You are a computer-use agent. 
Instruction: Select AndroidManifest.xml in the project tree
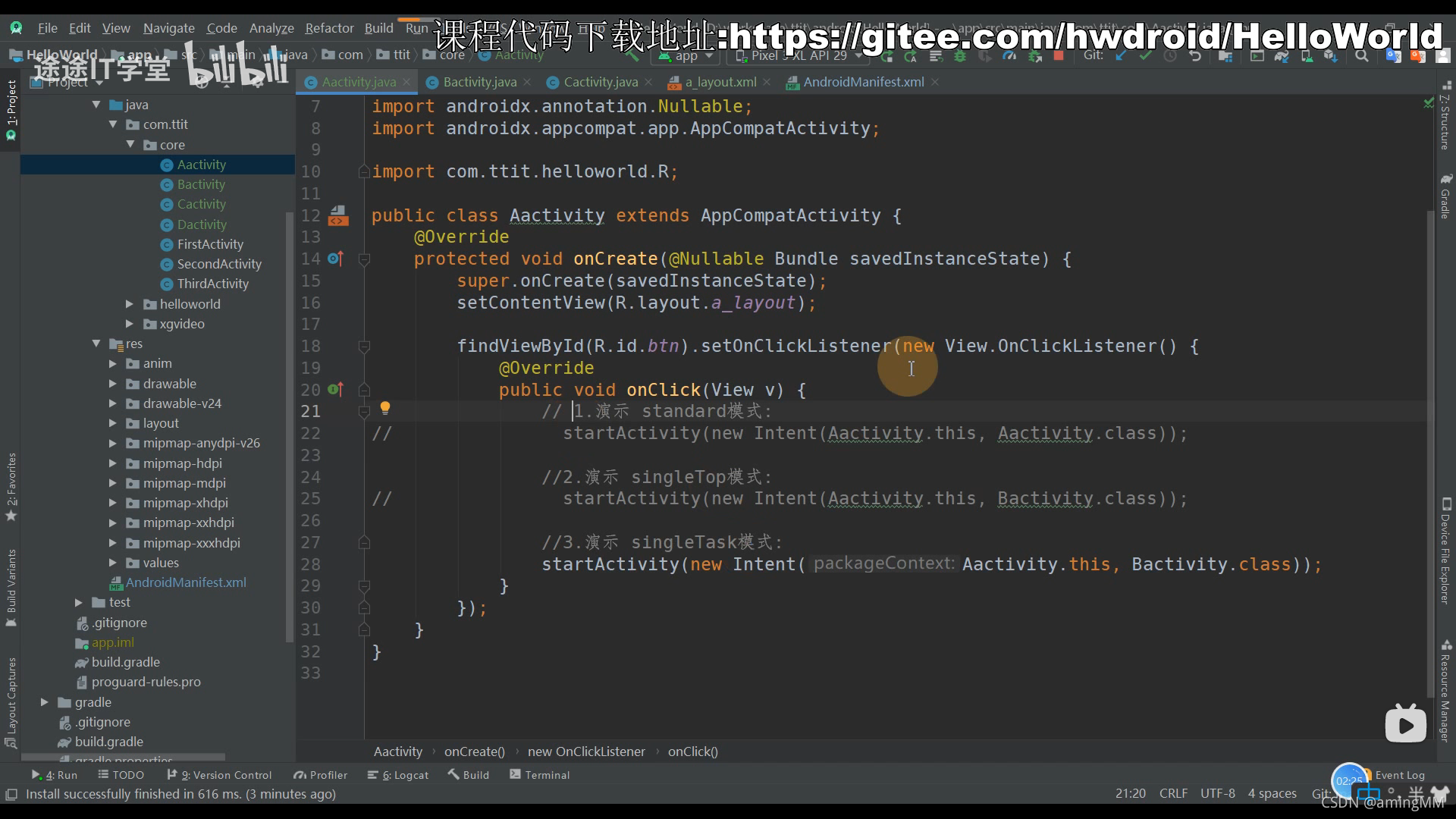186,582
